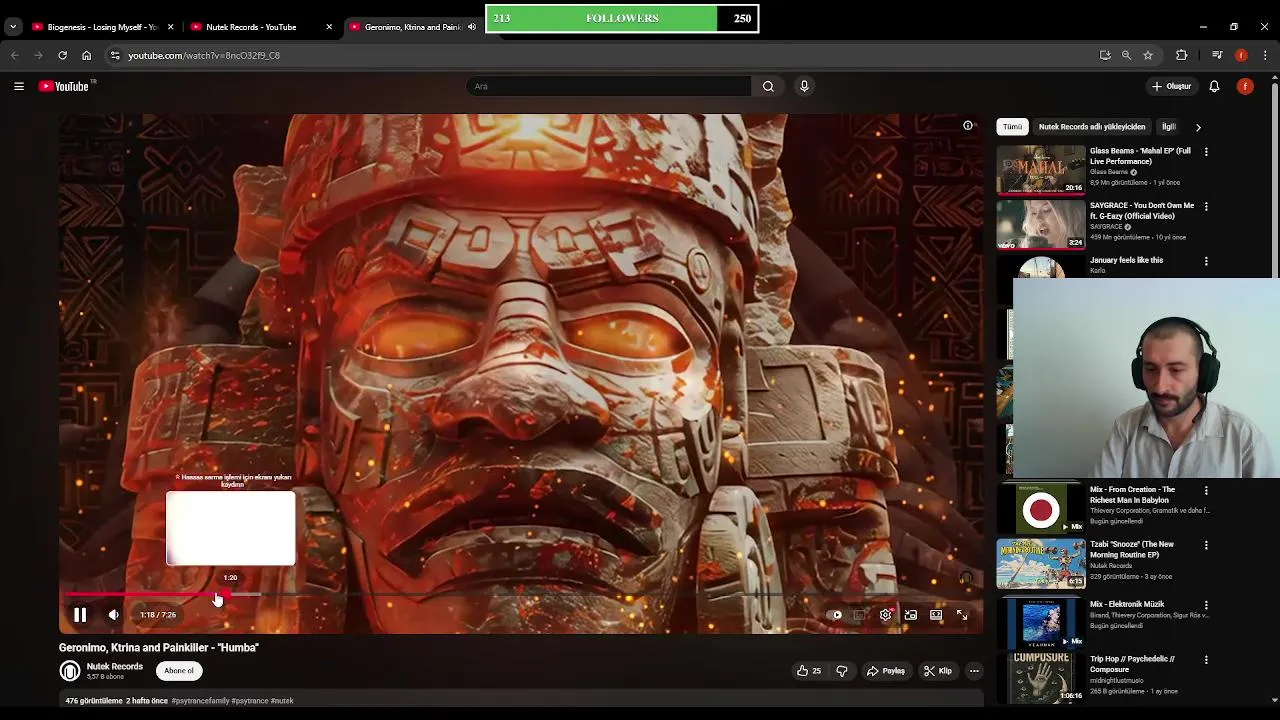Click the info card icon on the video
Image resolution: width=1280 pixels, height=720 pixels.
968,126
